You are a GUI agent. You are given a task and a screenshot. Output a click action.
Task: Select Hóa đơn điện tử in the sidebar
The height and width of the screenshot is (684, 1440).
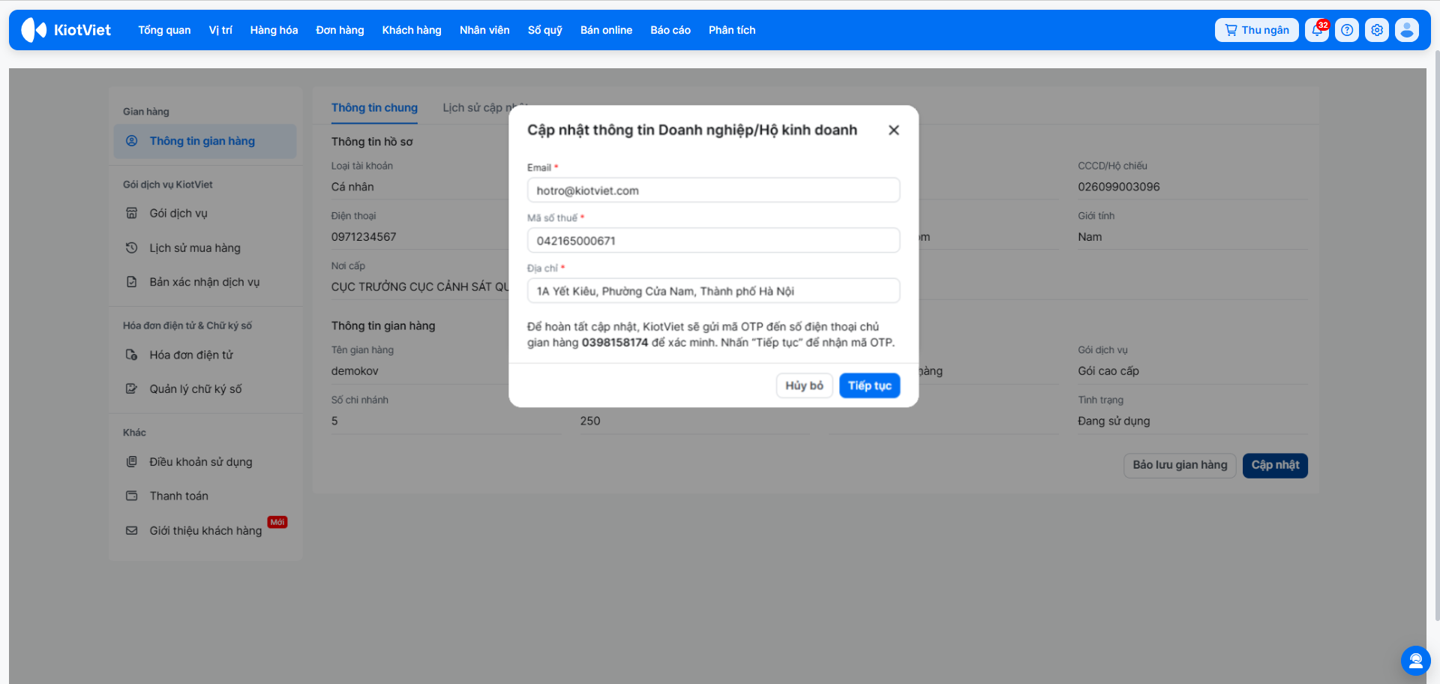tap(205, 355)
